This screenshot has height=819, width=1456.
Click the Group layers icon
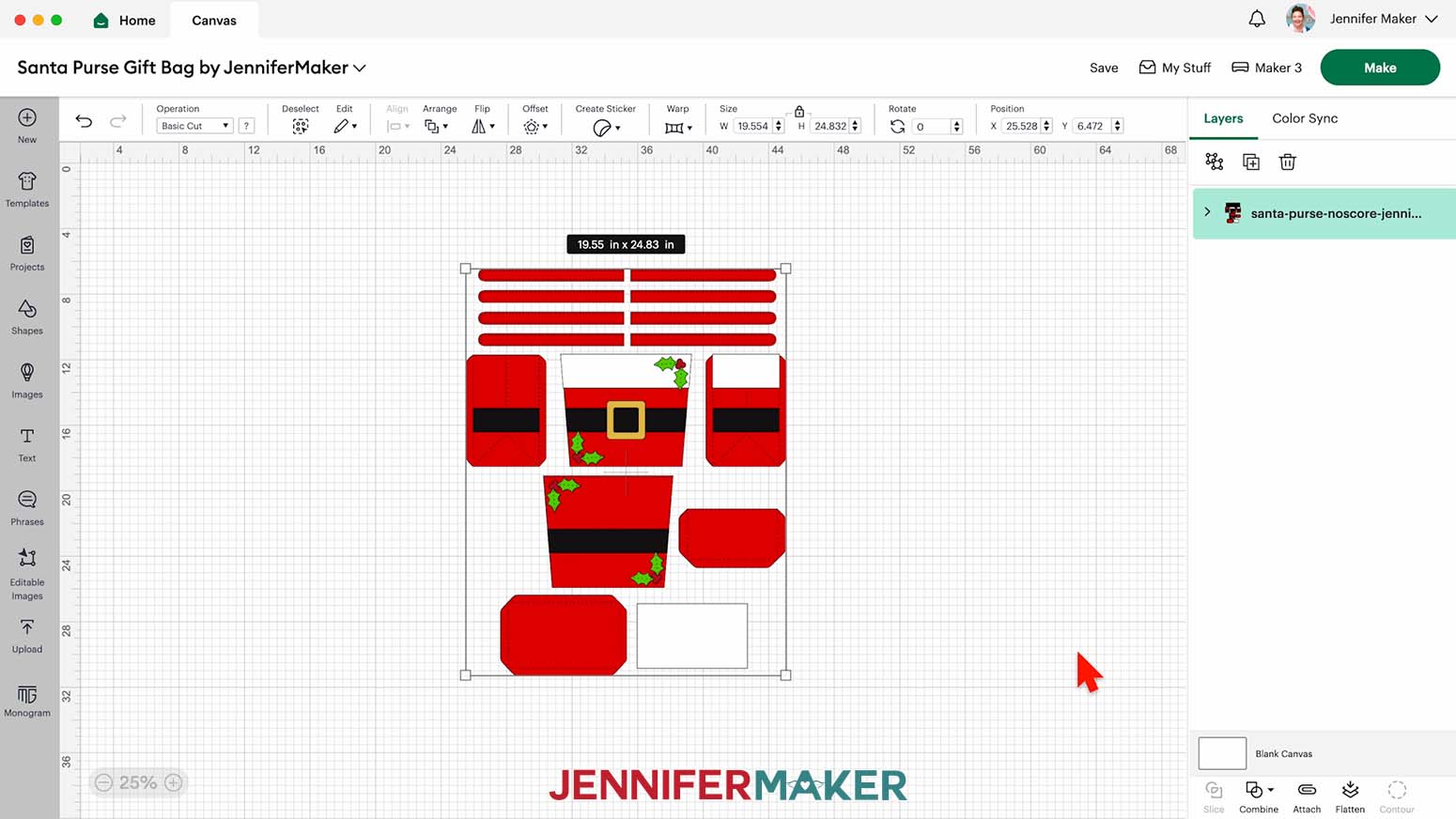(1215, 162)
